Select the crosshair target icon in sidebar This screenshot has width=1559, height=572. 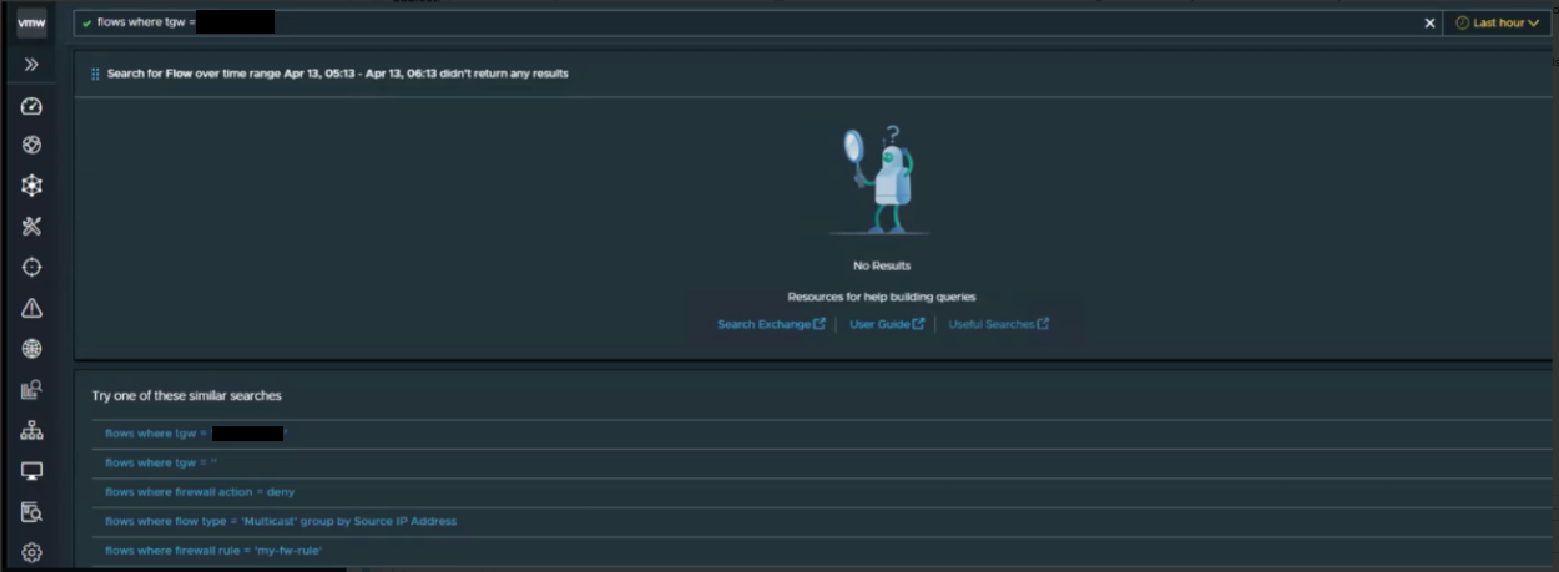click(x=32, y=267)
